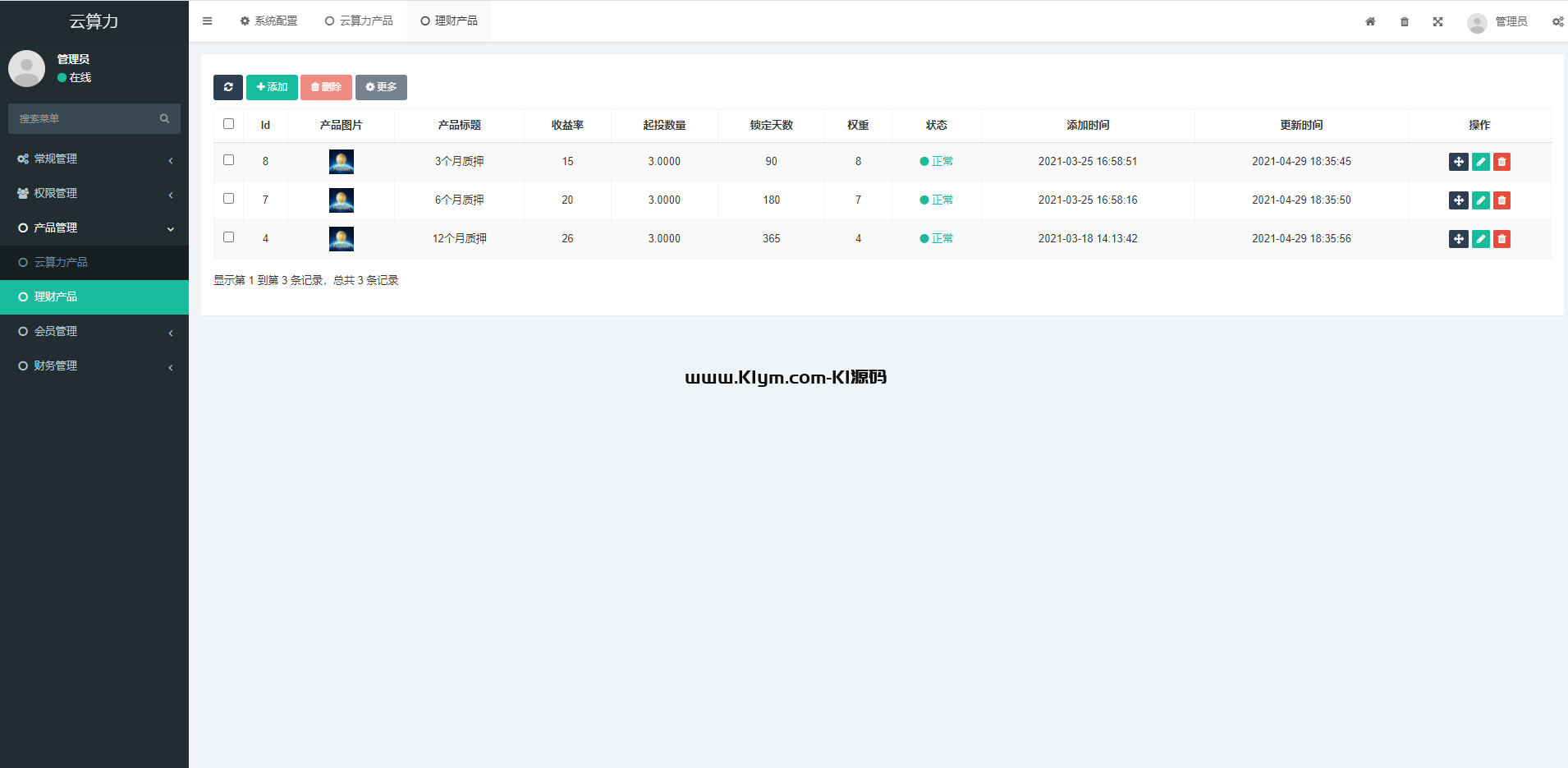Click the 2021-03-18 14:13:42 timestamp cell

click(1088, 239)
